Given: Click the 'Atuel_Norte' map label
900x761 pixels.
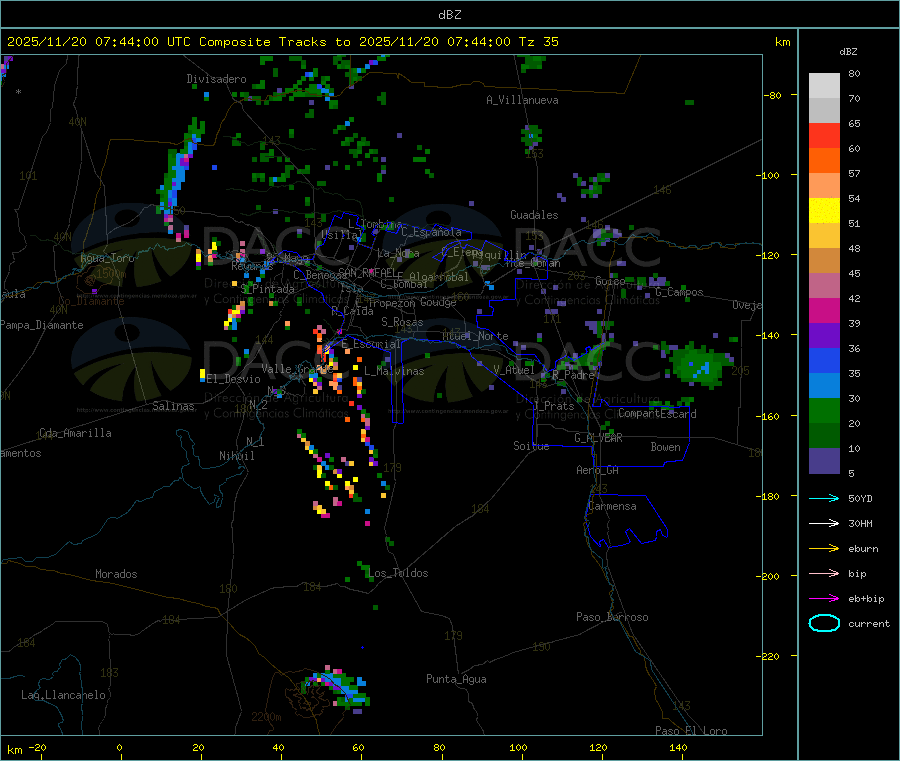Looking at the screenshot, I should point(475,336).
